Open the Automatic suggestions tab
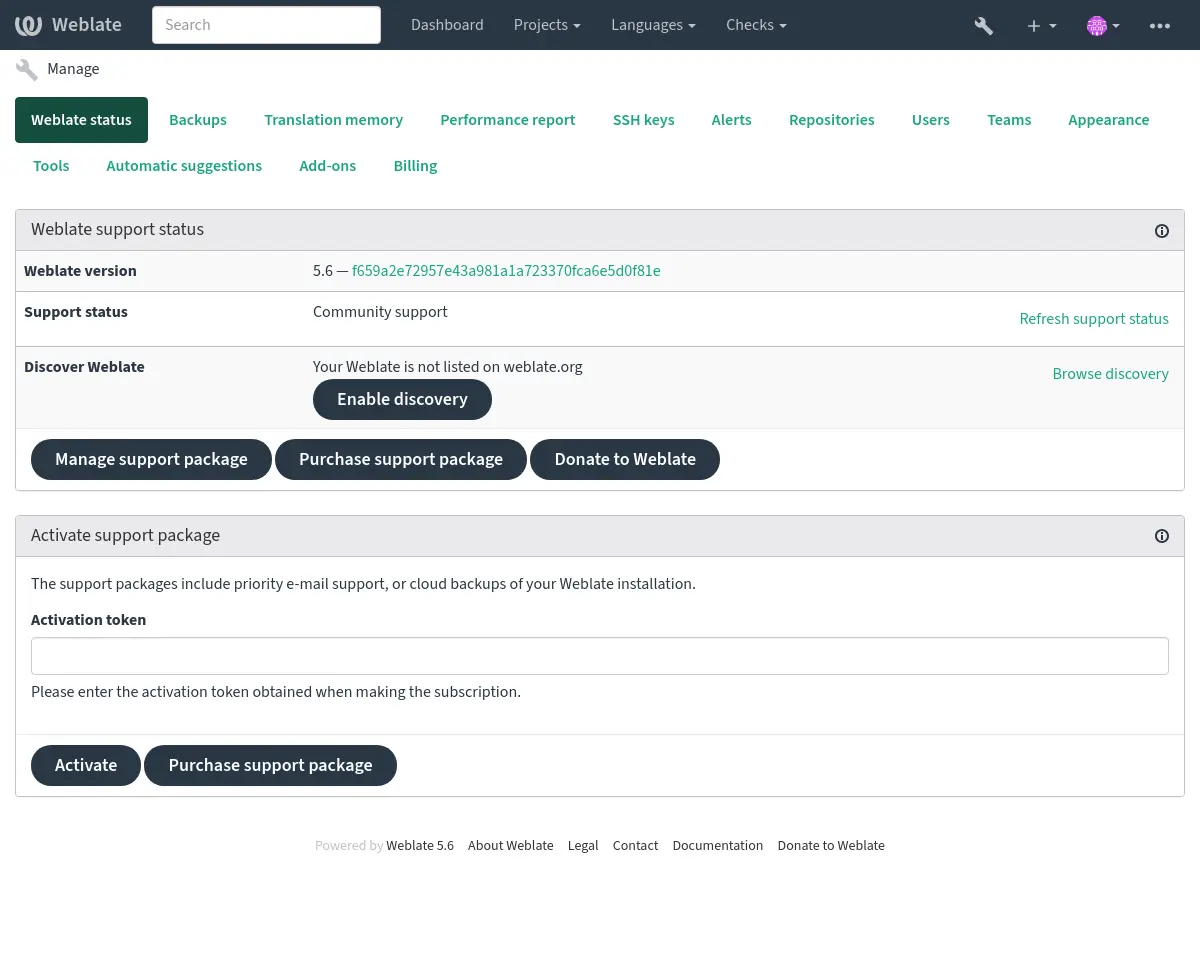1200x957 pixels. tap(184, 166)
